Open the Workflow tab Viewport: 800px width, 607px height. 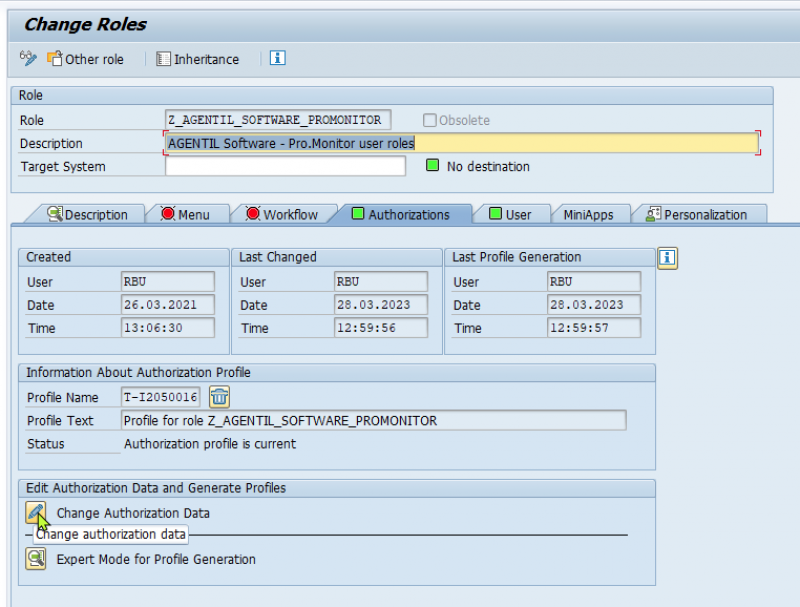coord(281,214)
